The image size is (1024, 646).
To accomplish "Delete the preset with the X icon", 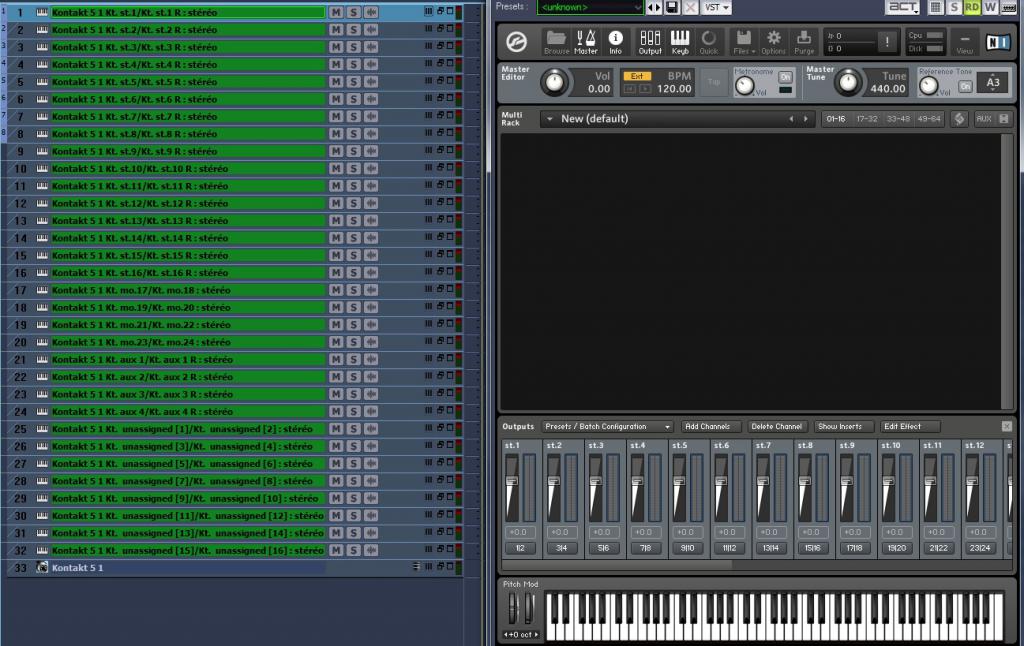I will [690, 7].
